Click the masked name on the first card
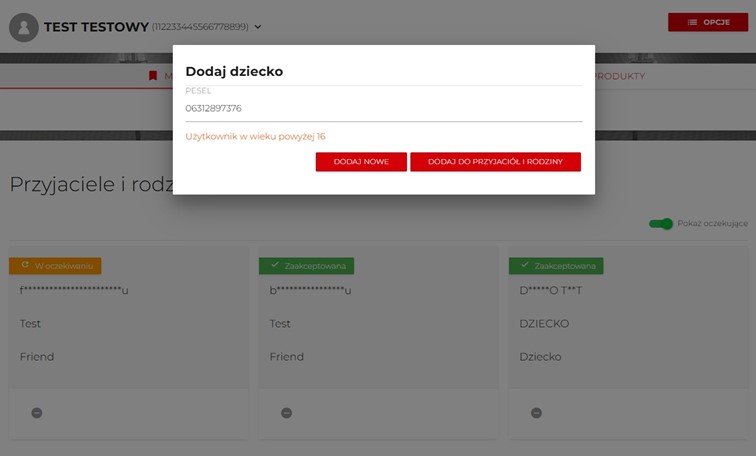Viewport: 756px width, 456px height. tap(74, 291)
